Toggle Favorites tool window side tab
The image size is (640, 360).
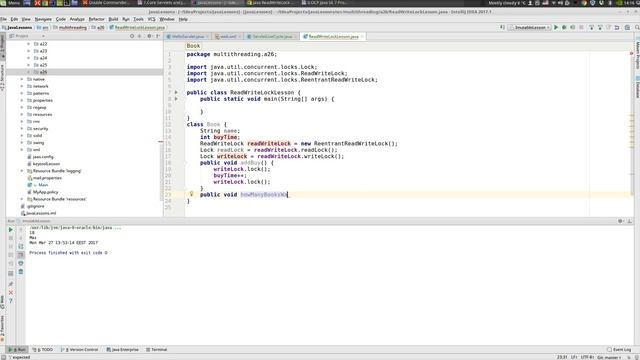tap(2, 329)
